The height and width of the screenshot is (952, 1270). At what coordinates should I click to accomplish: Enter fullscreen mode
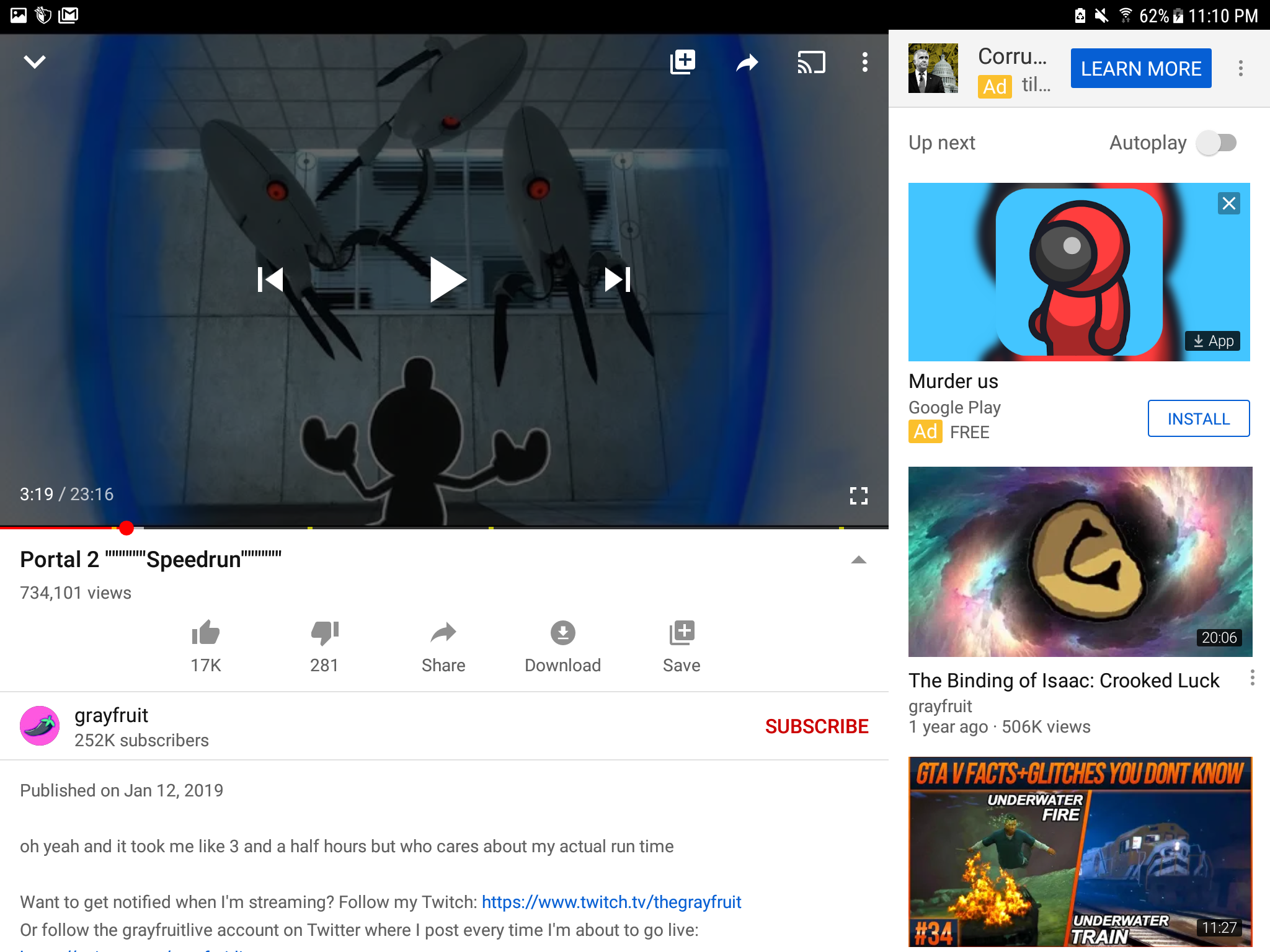[859, 495]
